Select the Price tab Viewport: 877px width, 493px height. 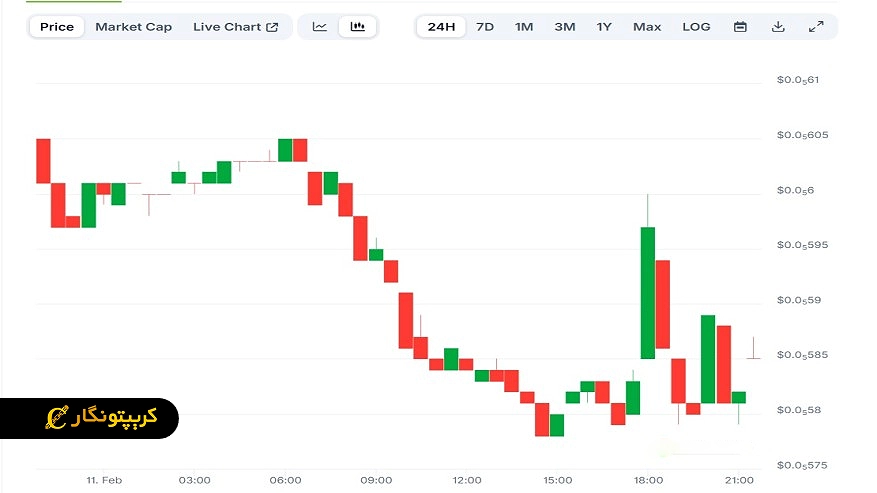click(57, 27)
